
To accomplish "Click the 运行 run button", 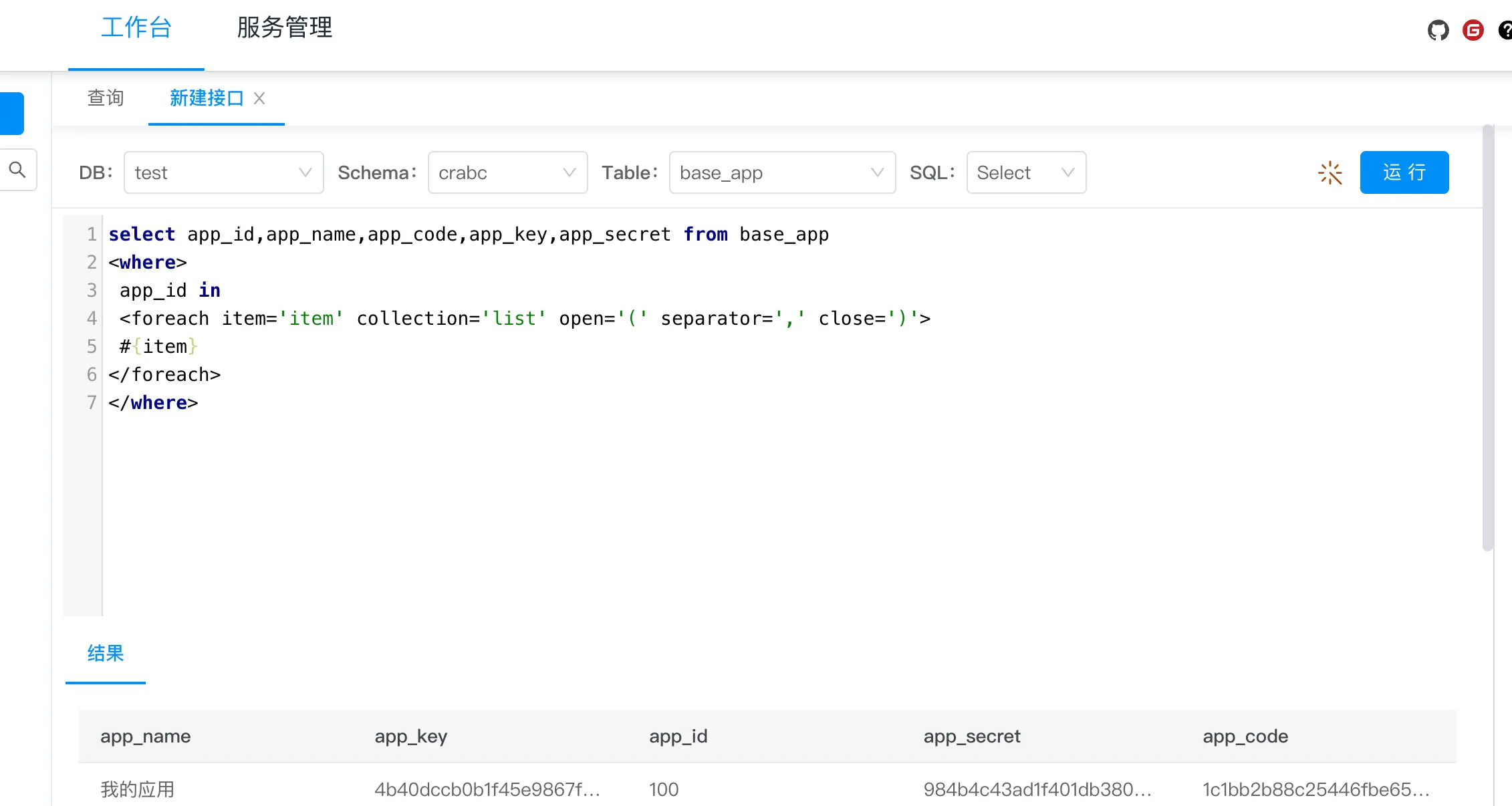I will pyautogui.click(x=1404, y=172).
